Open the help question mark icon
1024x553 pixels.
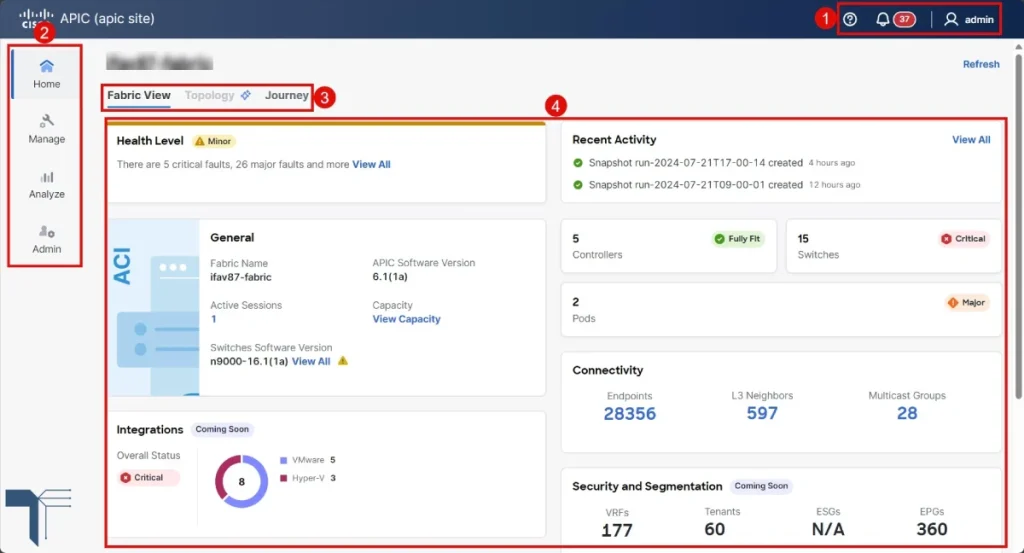[x=850, y=20]
